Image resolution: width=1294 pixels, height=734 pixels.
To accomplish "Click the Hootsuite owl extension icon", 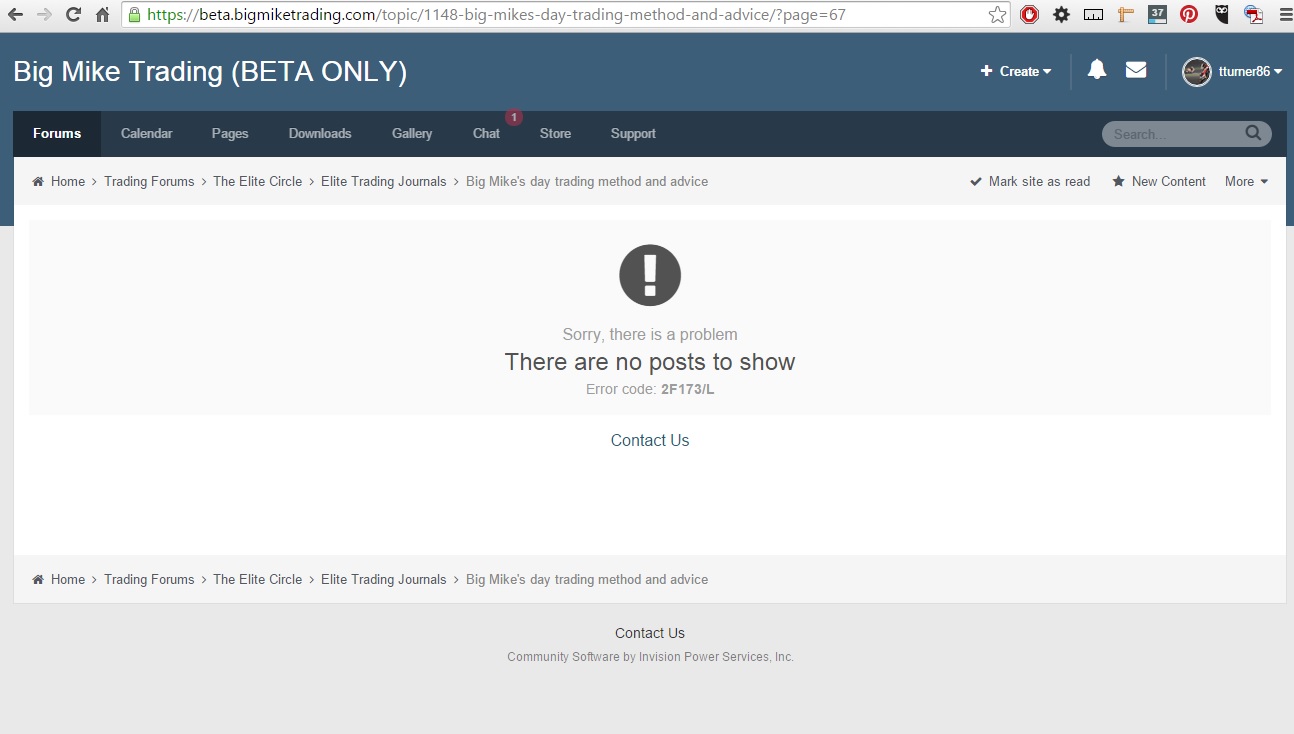I will click(x=1222, y=15).
